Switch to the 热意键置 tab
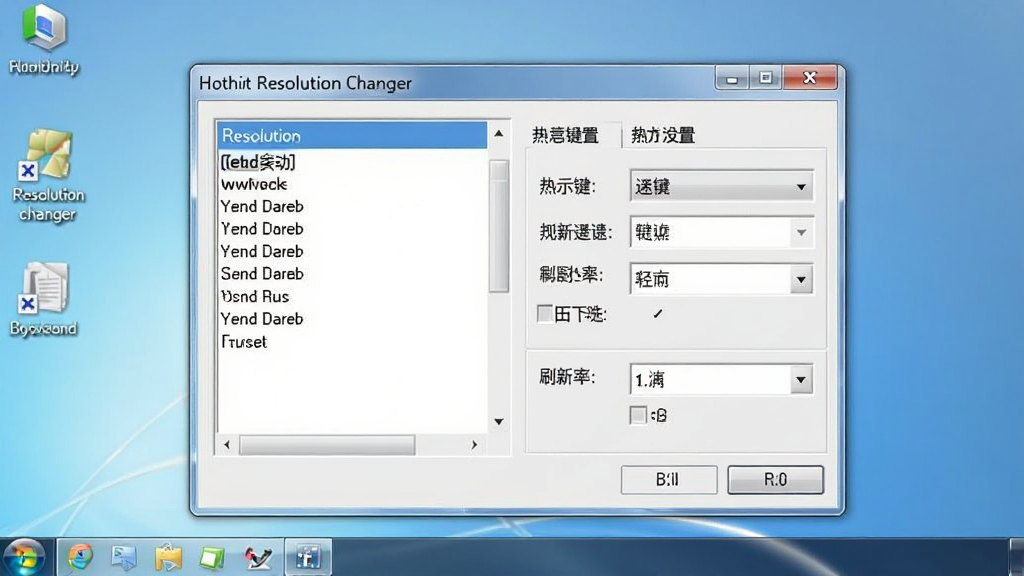 (566, 135)
